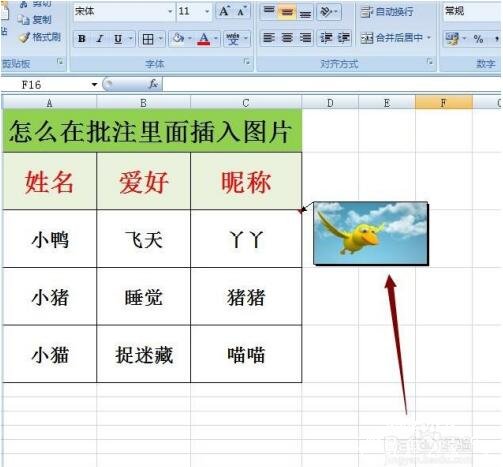Click the Name Box showing F16
The height and width of the screenshot is (467, 503).
pos(45,85)
